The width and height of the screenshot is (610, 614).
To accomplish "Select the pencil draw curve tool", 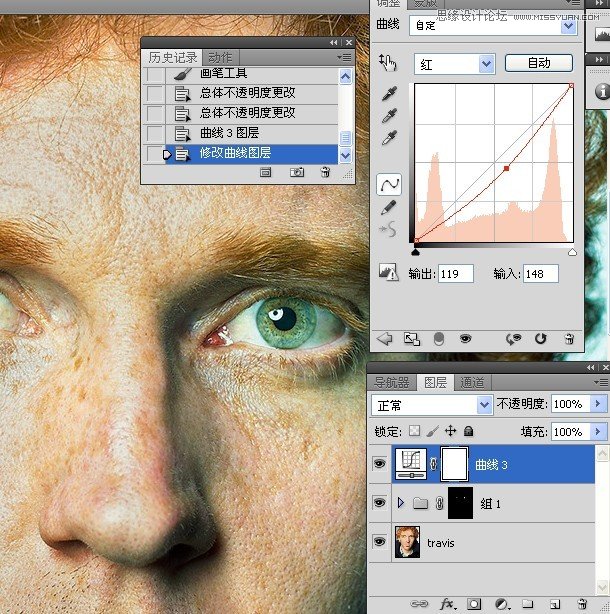I will [388, 207].
